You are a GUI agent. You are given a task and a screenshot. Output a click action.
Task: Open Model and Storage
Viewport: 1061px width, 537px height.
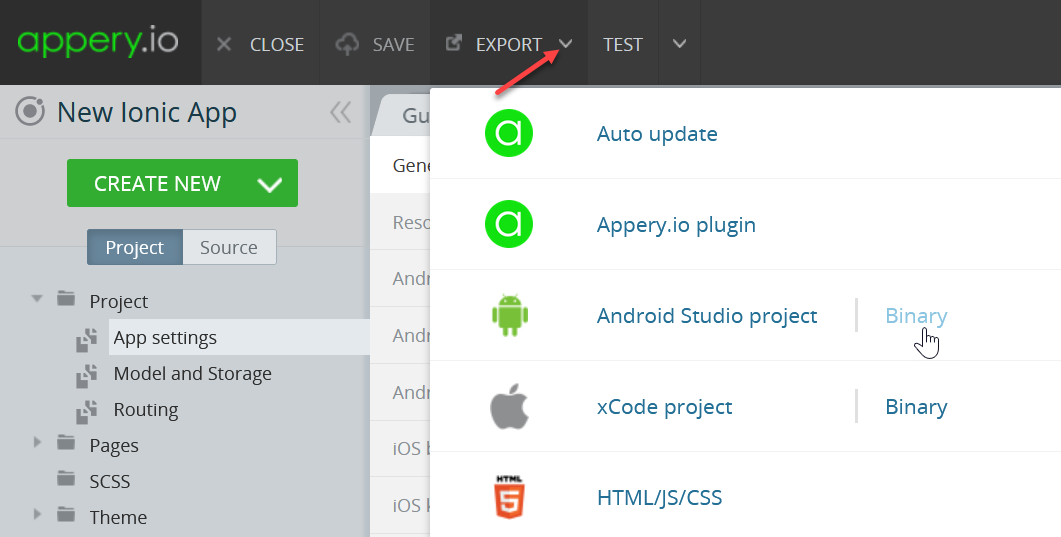192,373
